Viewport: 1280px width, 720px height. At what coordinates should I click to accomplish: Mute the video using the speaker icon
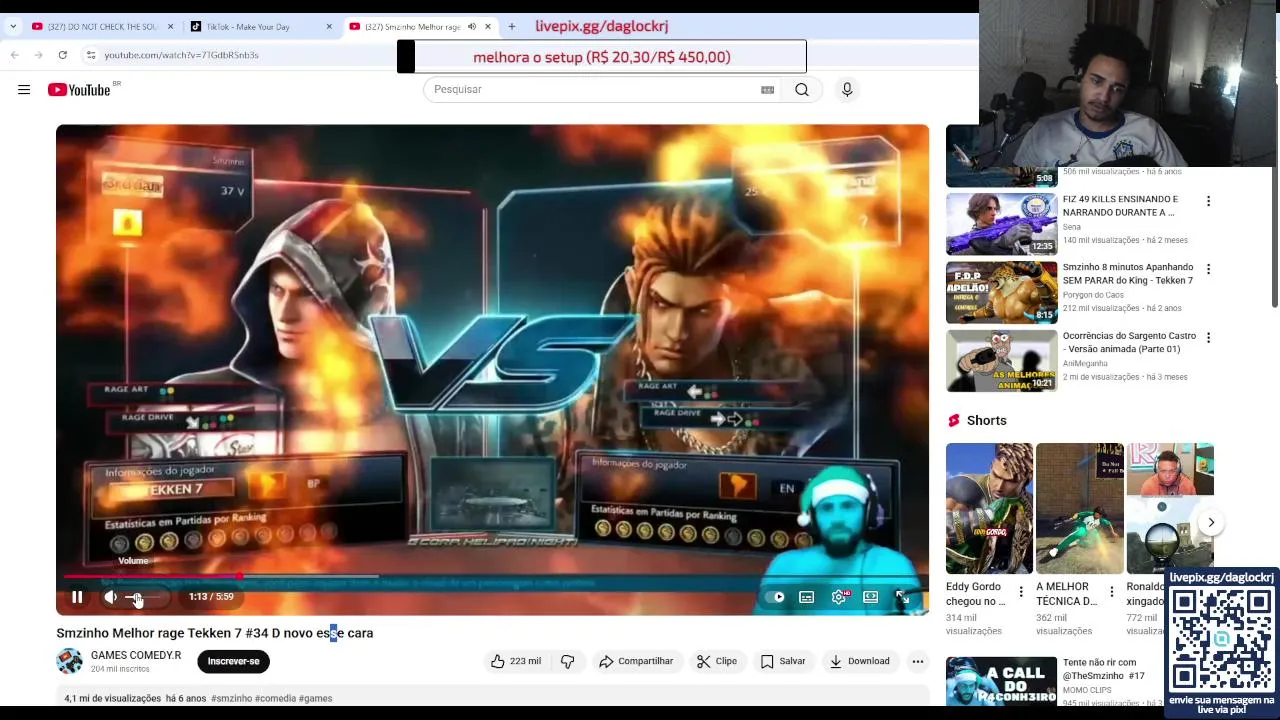110,597
